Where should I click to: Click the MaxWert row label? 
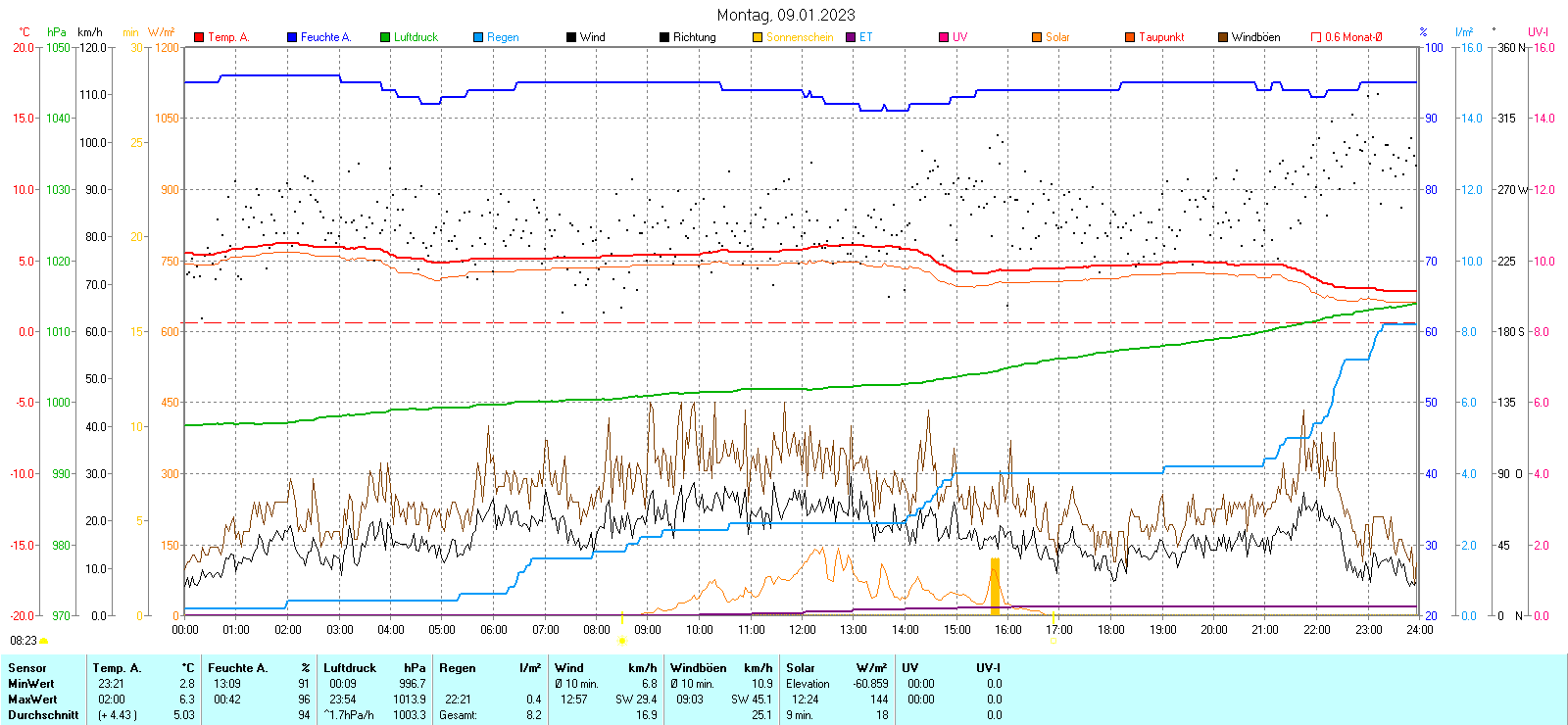(x=32, y=700)
